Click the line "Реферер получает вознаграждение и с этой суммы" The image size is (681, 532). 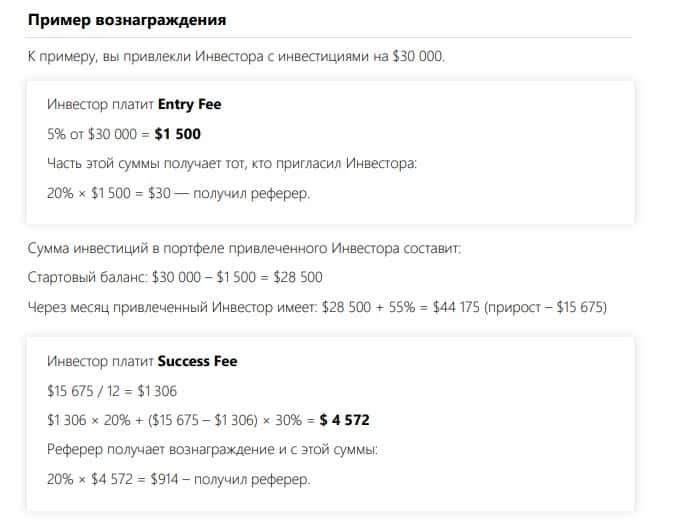[x=212, y=449]
